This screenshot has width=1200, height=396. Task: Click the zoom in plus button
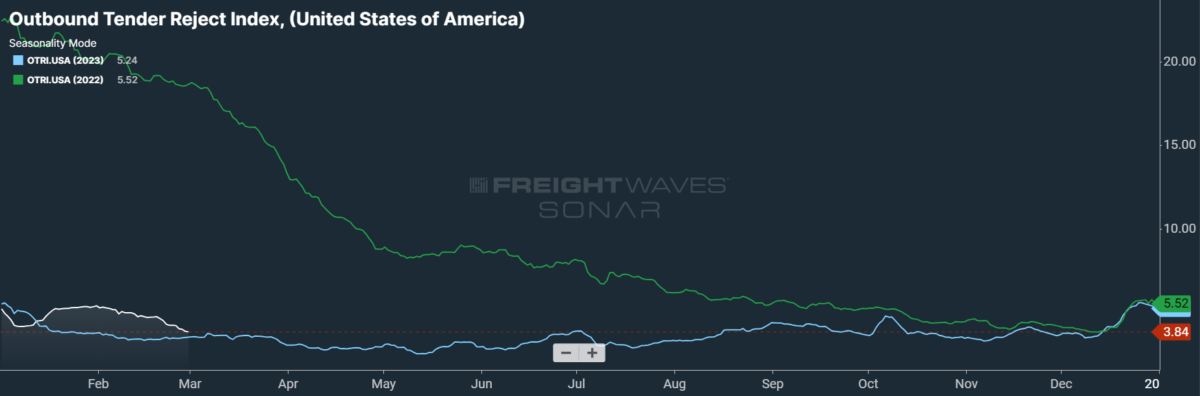[x=592, y=352]
